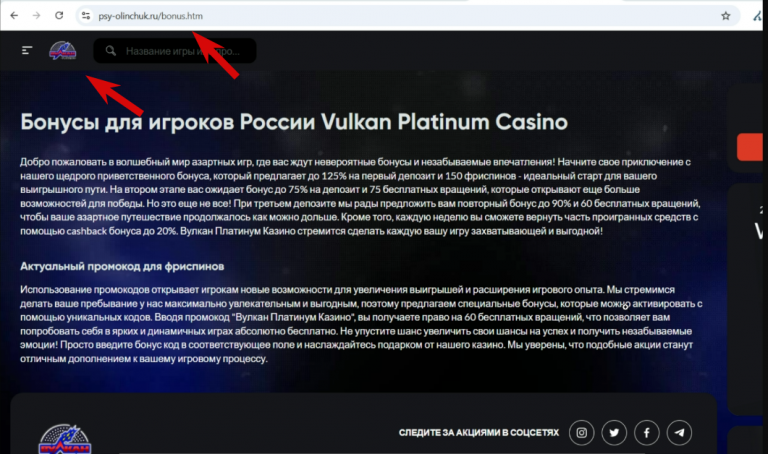Bookmark this page with the star icon

(725, 16)
